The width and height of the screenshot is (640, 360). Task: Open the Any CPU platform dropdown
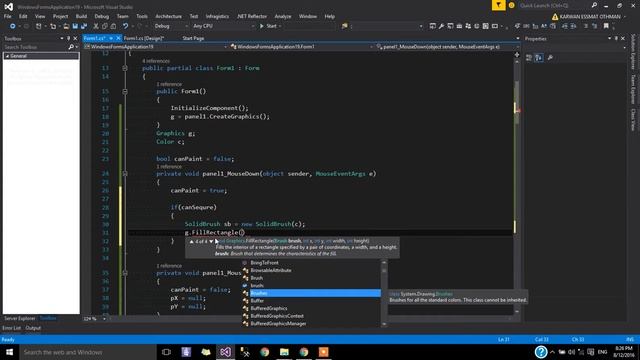(223, 26)
